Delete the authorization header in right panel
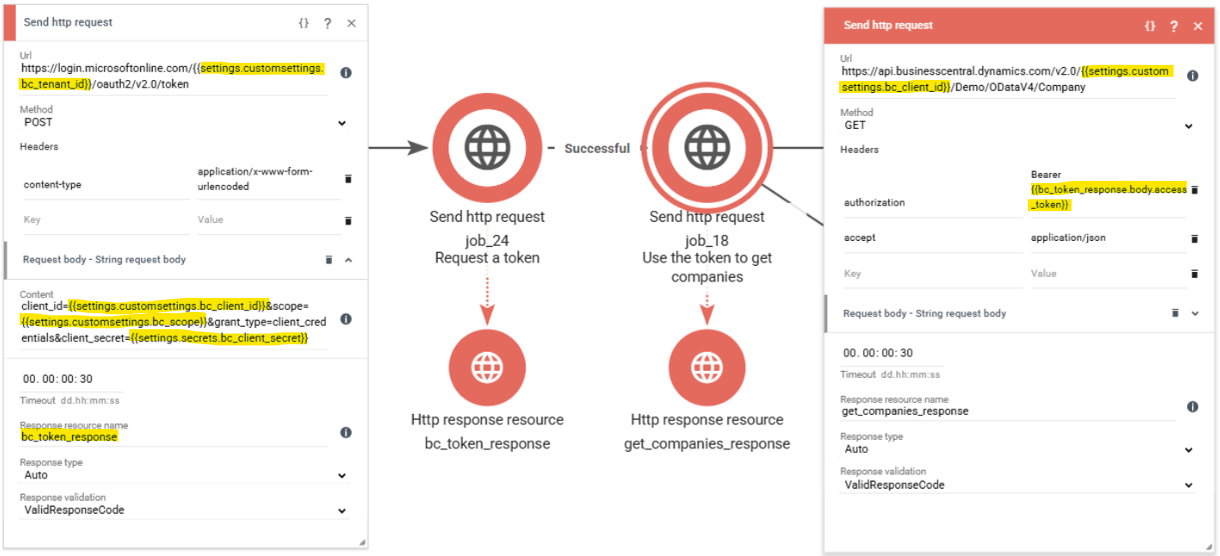The width and height of the screenshot is (1220, 556). click(x=1194, y=190)
